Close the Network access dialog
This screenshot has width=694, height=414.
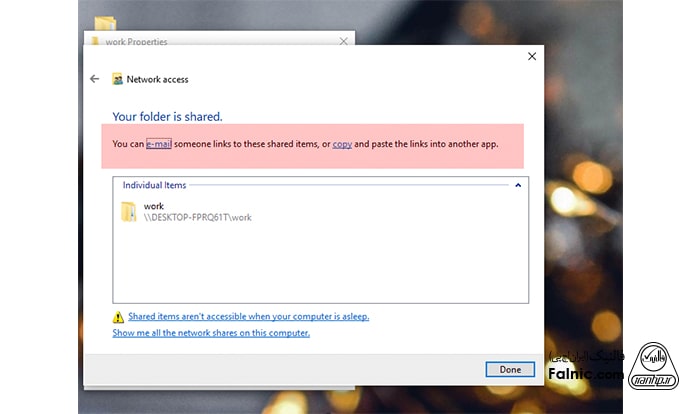[x=532, y=57]
